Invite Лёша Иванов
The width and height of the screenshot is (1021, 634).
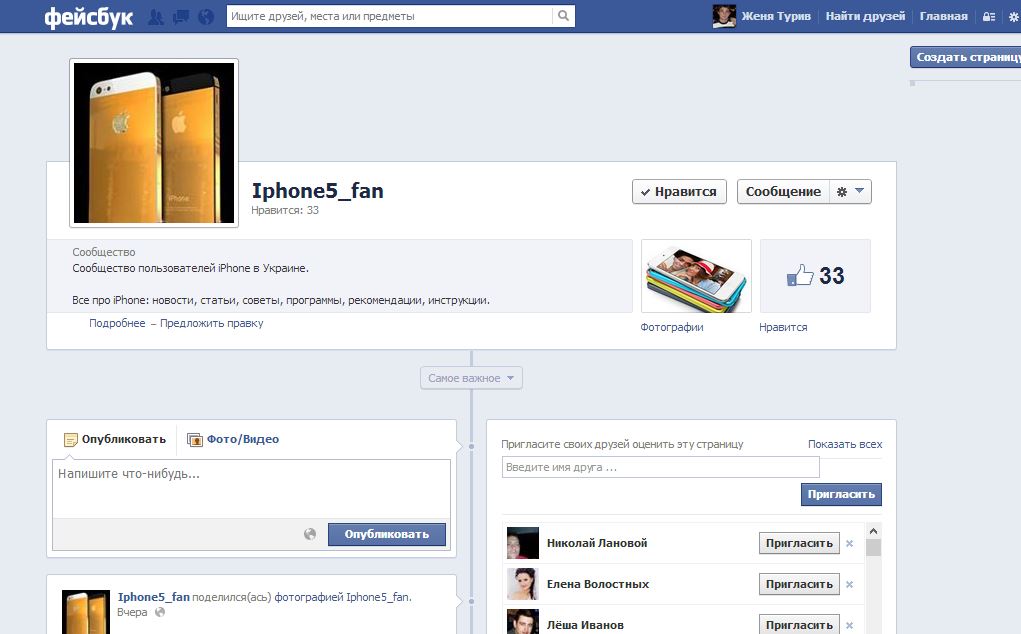799,625
